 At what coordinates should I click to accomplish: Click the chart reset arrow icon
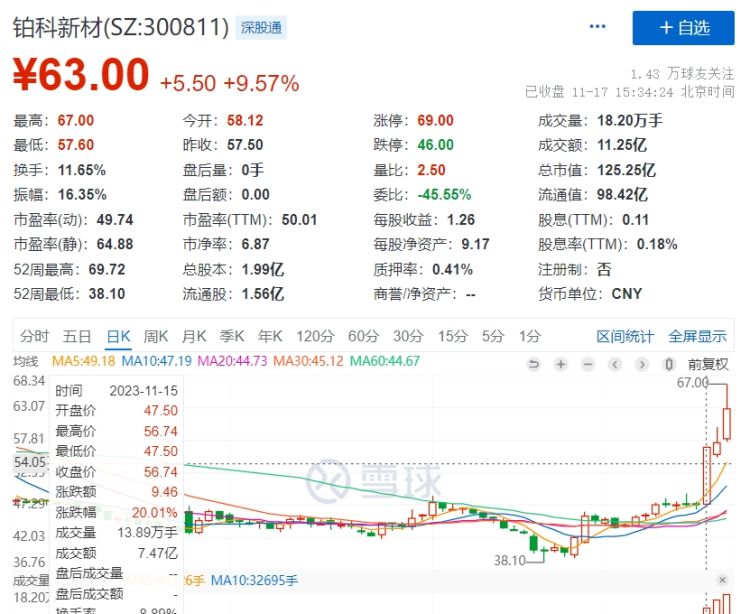point(534,365)
